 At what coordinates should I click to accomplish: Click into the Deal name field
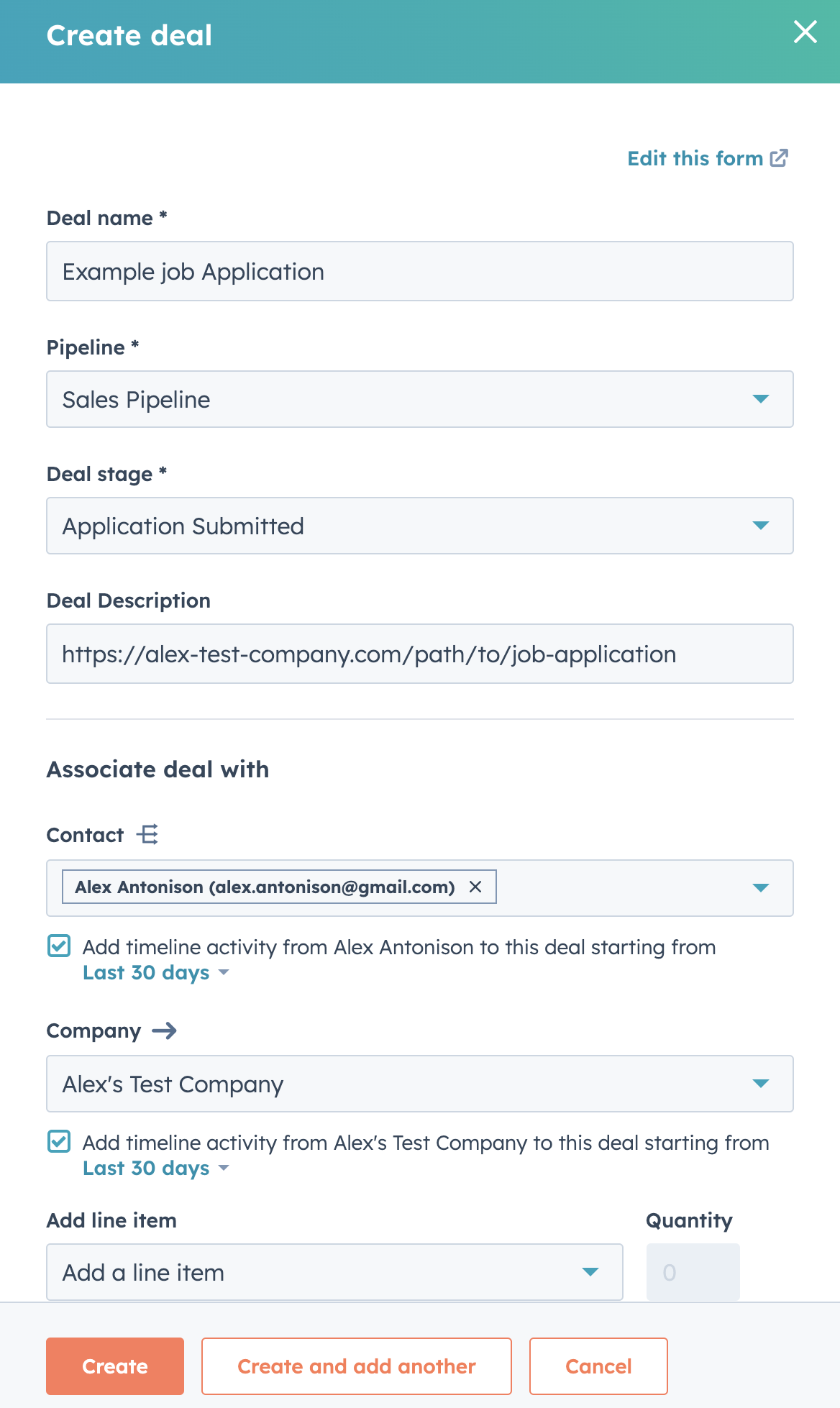[420, 271]
